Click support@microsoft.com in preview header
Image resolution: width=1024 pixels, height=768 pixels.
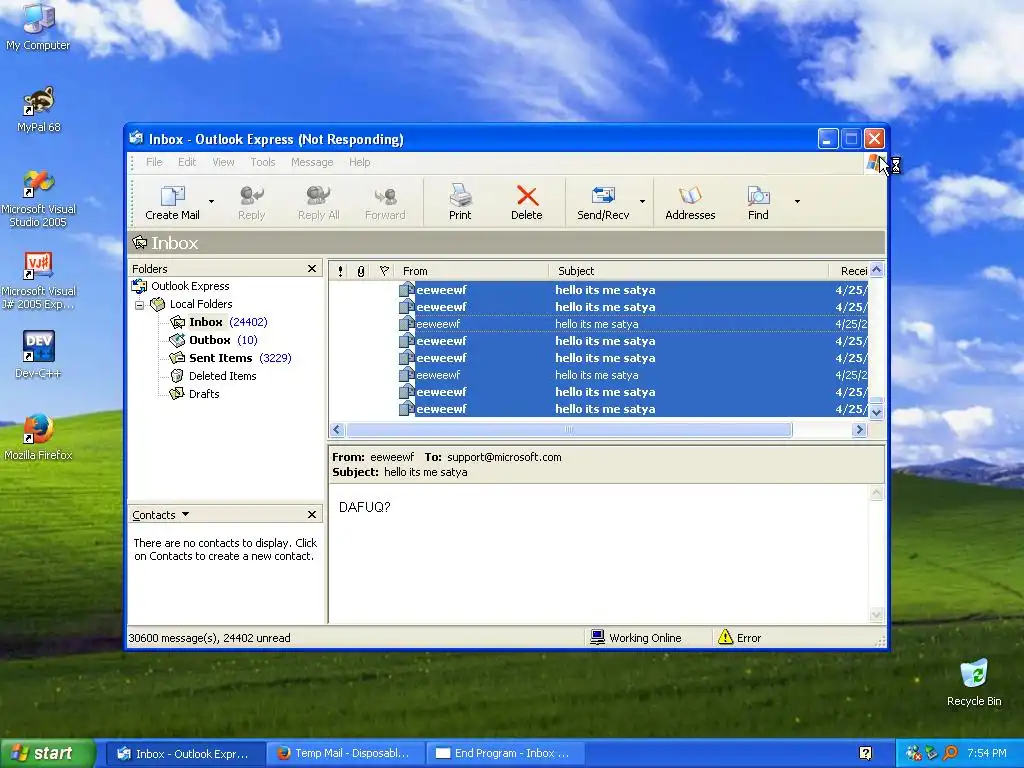point(504,457)
